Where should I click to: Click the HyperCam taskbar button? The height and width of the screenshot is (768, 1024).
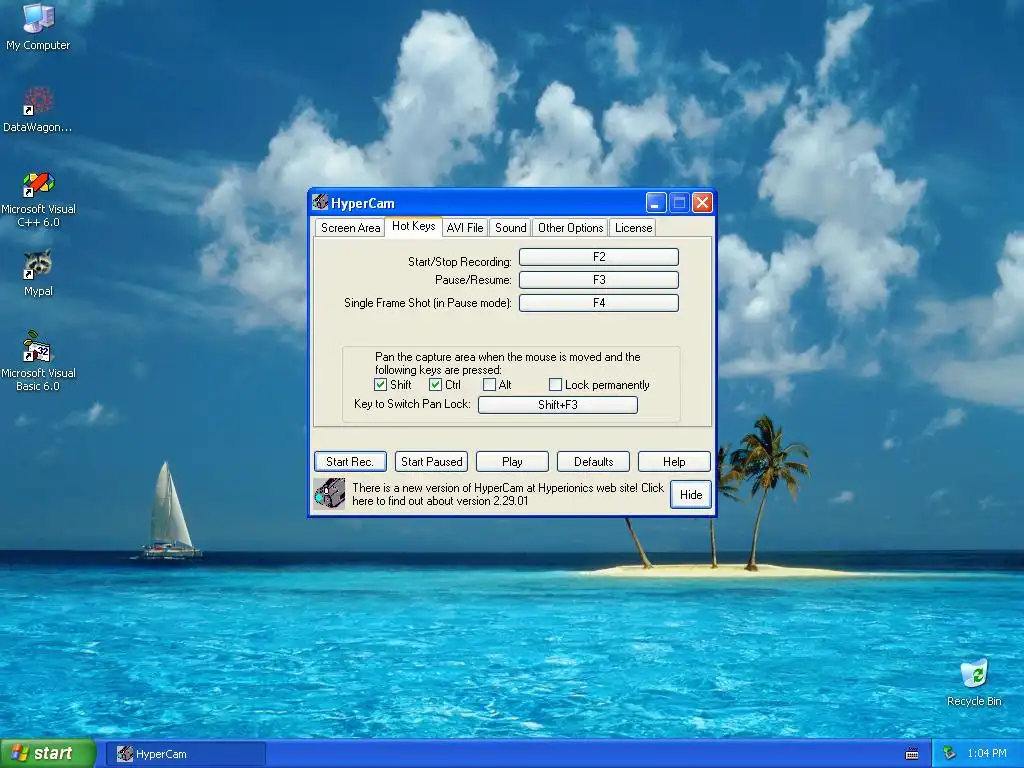186,754
